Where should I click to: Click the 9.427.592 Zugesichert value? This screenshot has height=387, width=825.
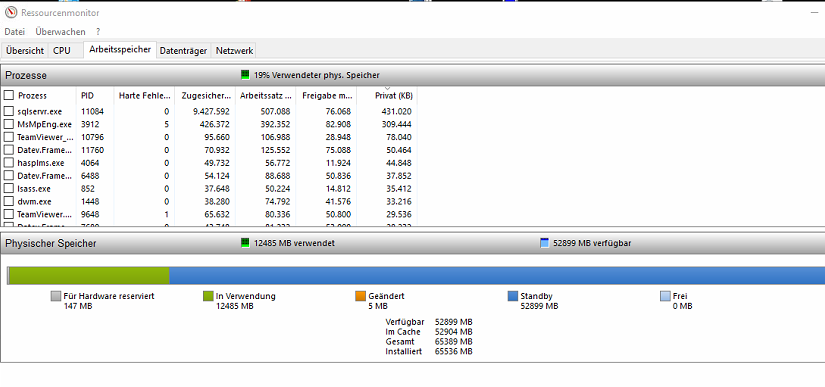[211, 111]
